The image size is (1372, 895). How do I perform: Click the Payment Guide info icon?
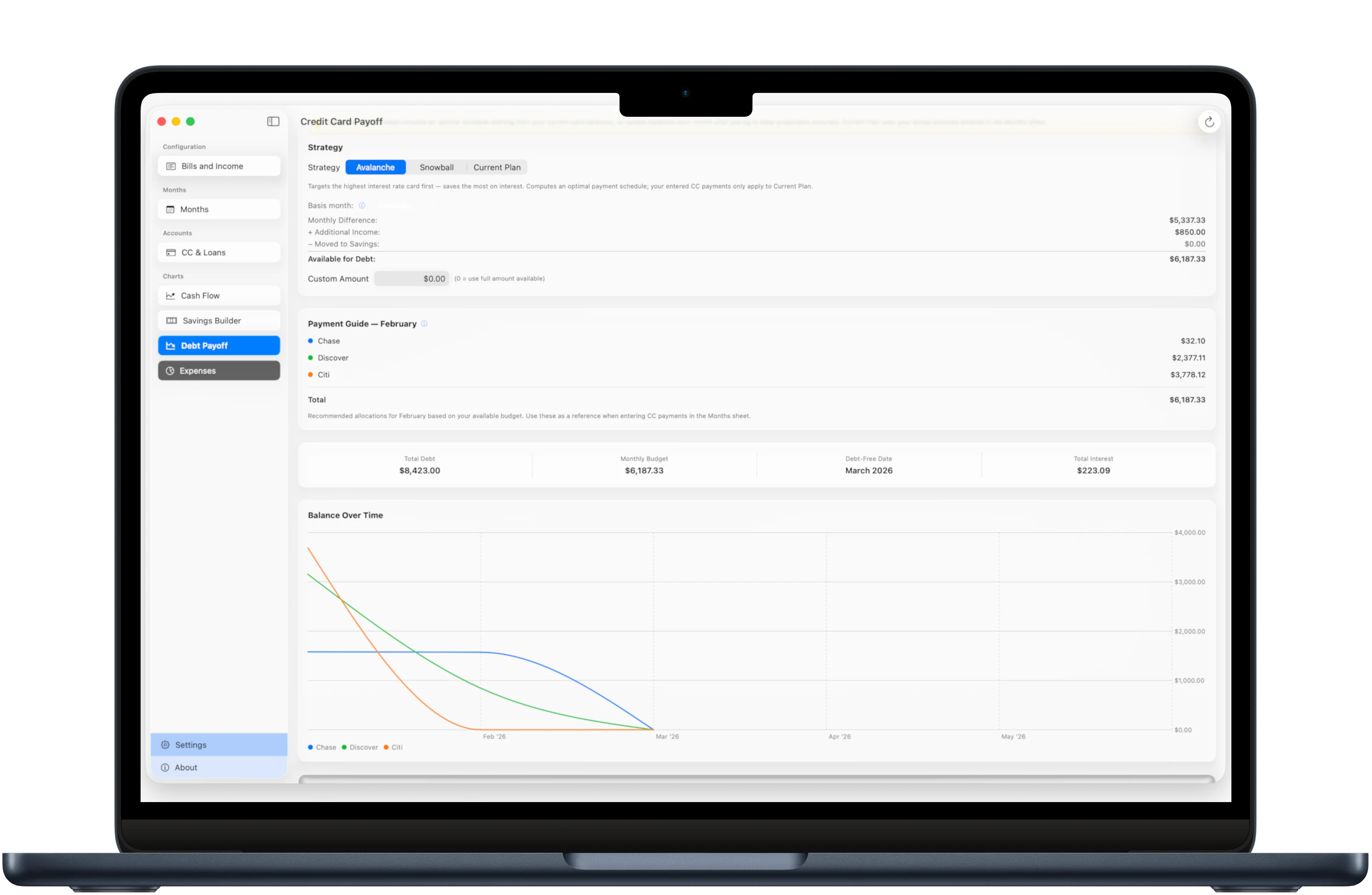[x=424, y=323]
